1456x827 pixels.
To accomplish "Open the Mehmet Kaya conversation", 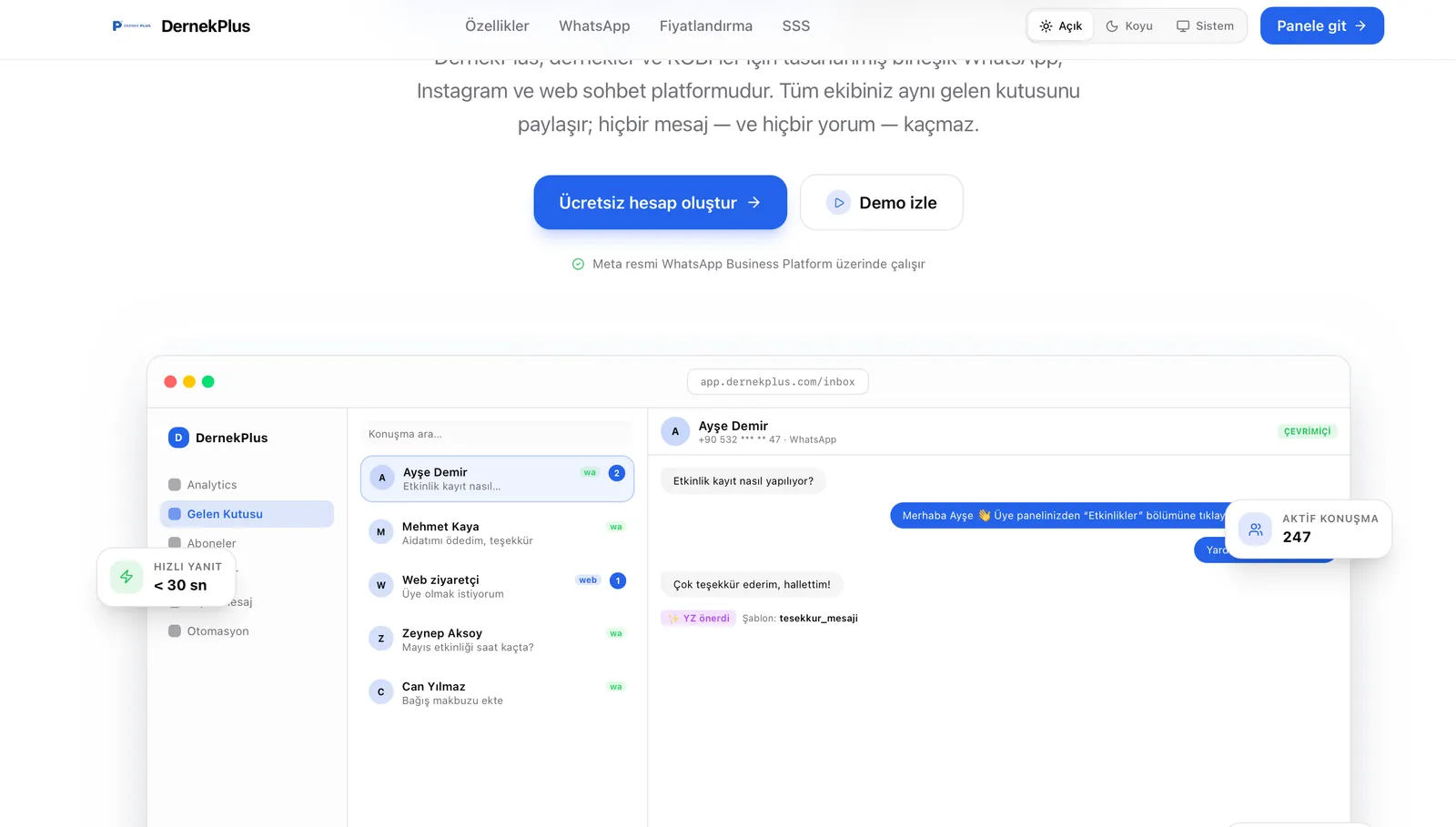I will click(497, 532).
